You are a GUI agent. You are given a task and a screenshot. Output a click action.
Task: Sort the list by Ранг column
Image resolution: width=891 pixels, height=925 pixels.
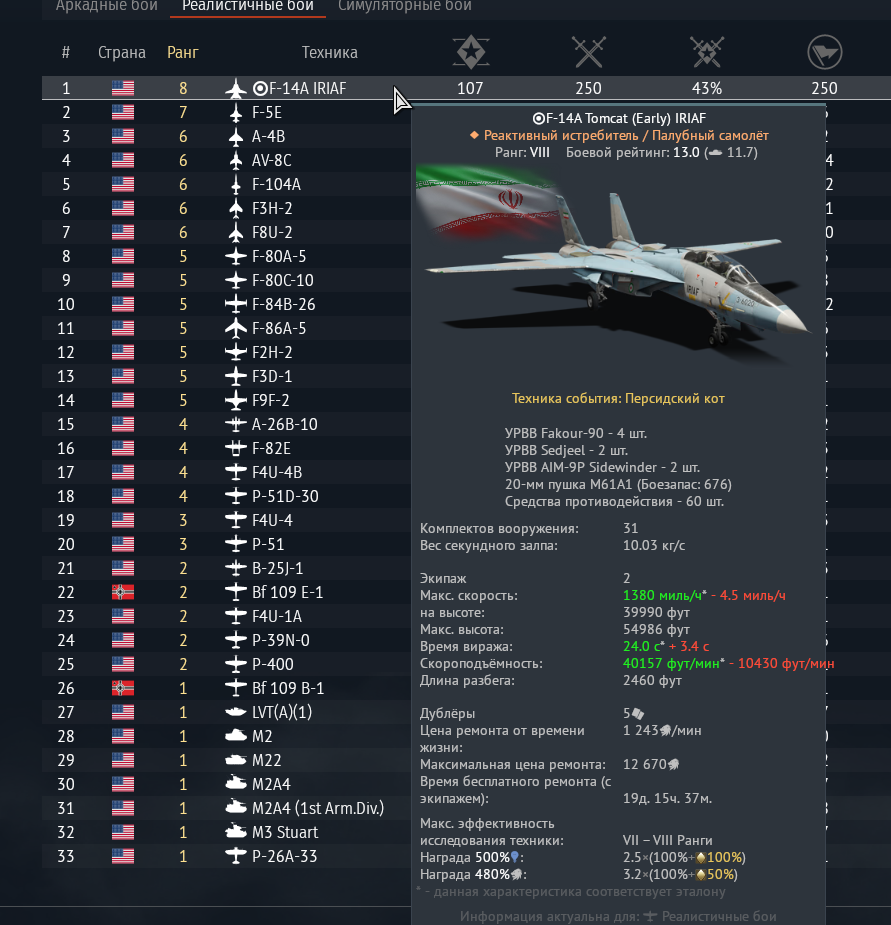click(183, 53)
